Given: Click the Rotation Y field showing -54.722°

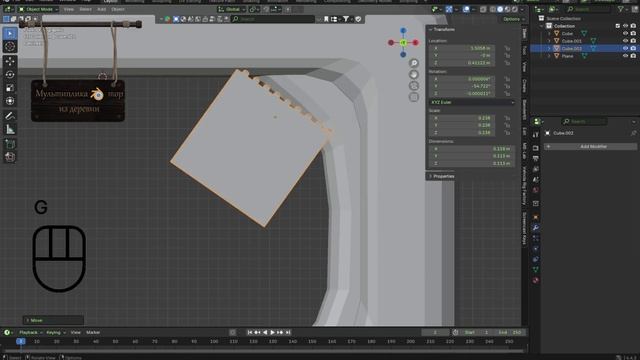Looking at the screenshot, I should 461,86.
